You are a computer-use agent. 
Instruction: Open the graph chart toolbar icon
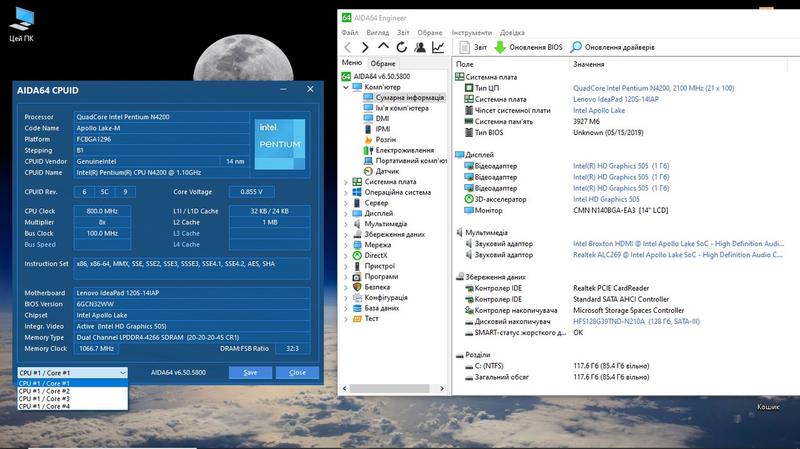pos(438,47)
